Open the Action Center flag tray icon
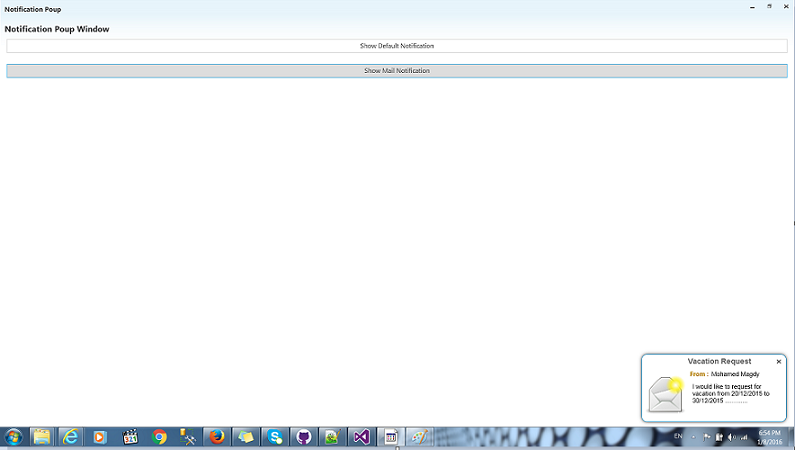 click(707, 437)
